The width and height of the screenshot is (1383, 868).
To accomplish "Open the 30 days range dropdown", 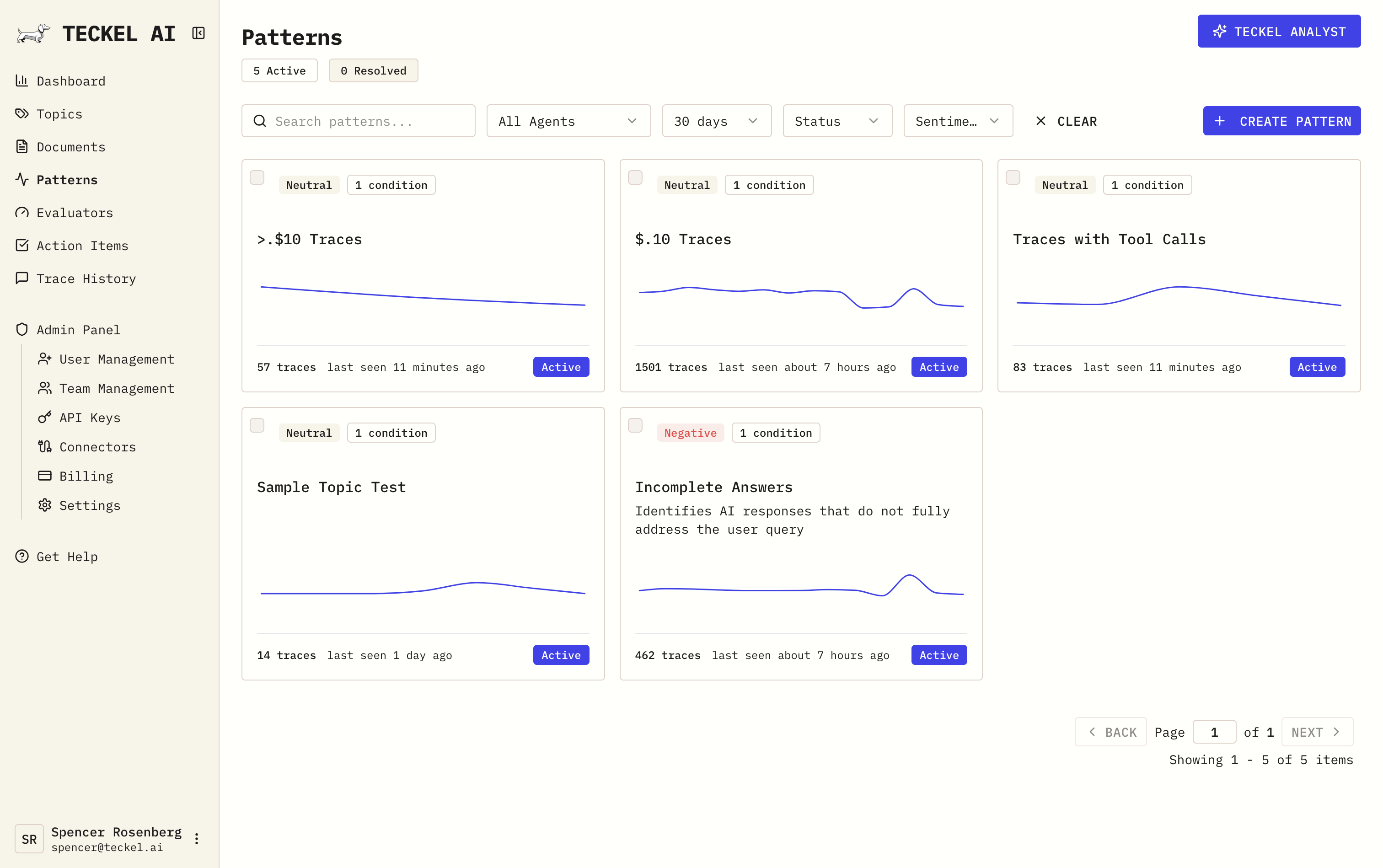I will tap(716, 121).
